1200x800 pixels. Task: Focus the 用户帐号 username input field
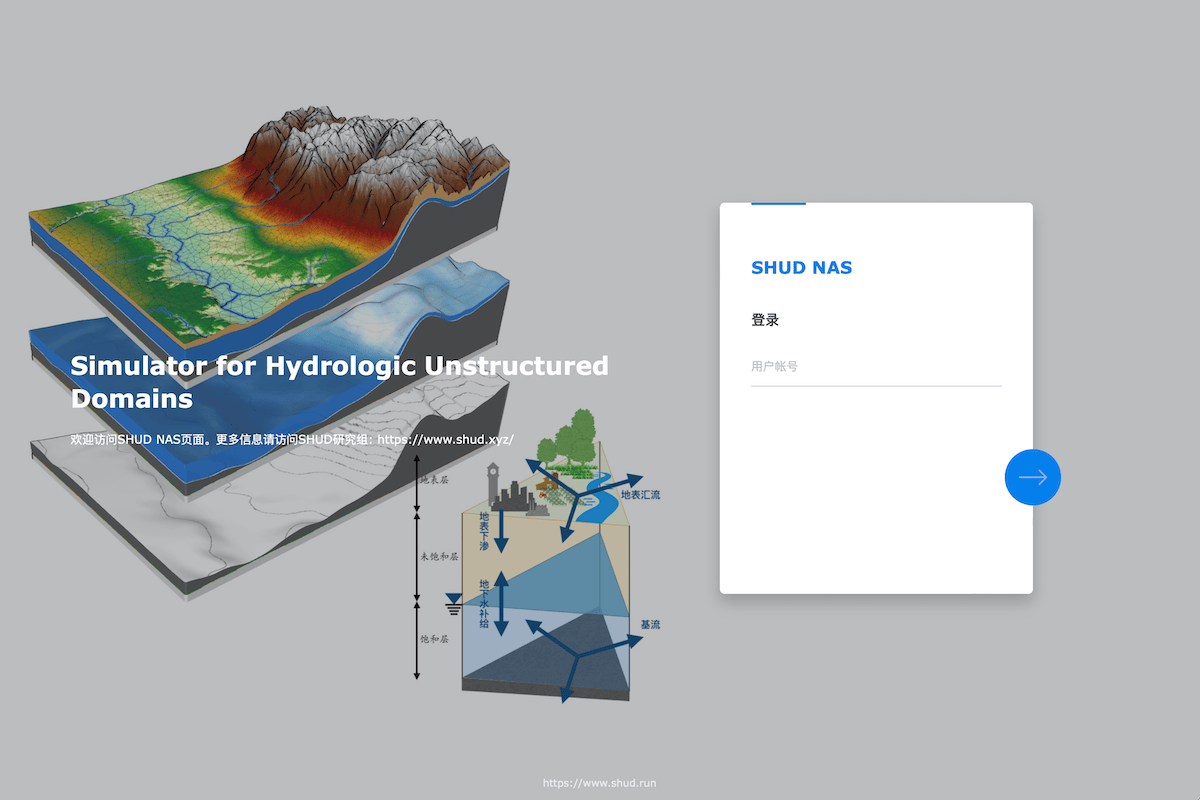[875, 367]
